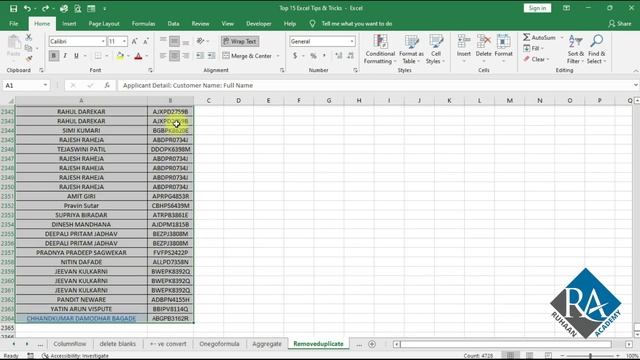The width and height of the screenshot is (640, 360).
Task: Open the General number format dropdown
Action: coord(352,41)
